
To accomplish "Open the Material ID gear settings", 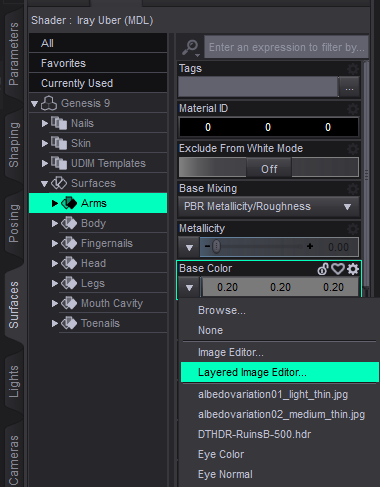I will [353, 109].
